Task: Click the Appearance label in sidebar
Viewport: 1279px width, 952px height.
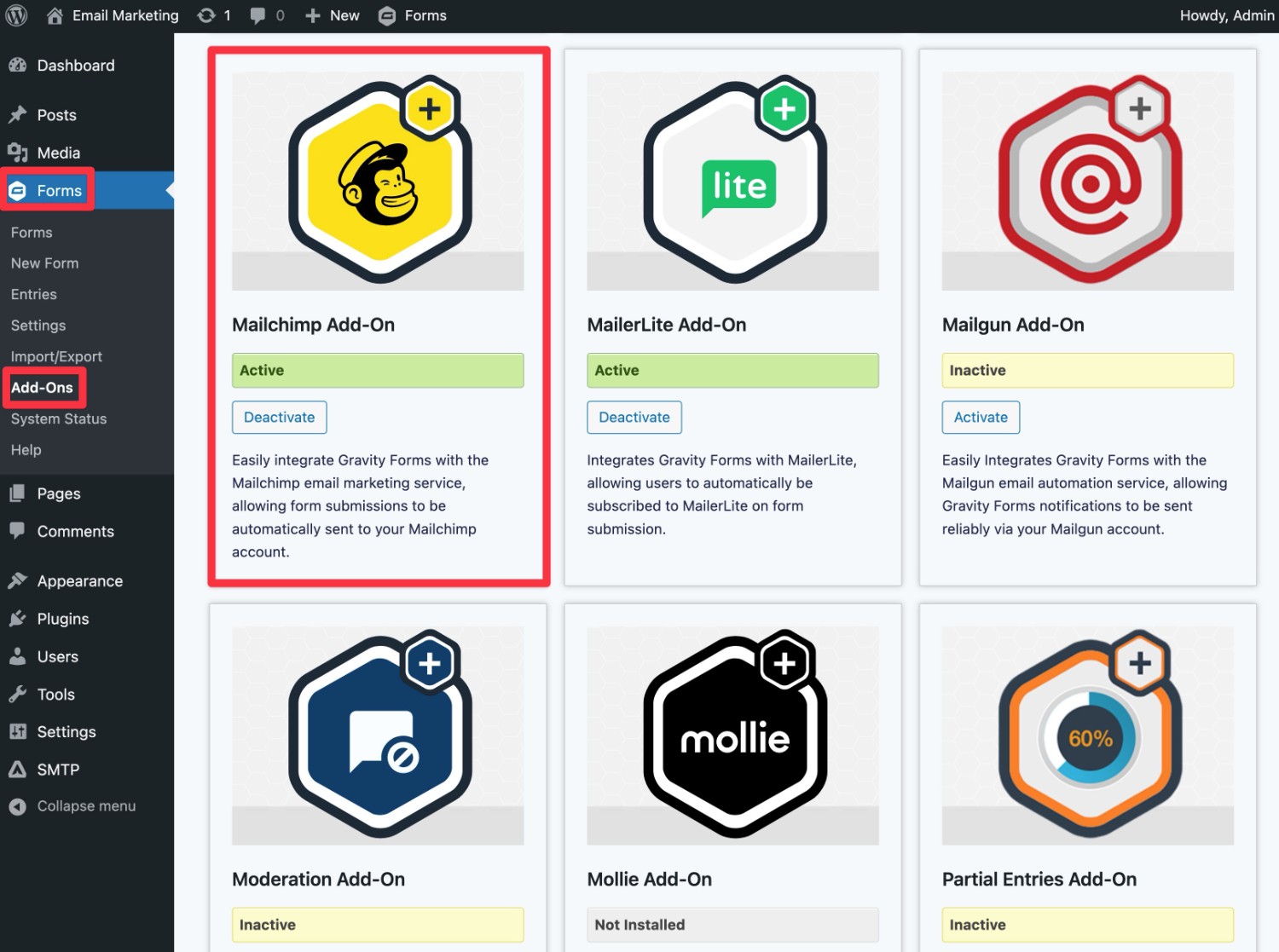Action: tap(80, 581)
